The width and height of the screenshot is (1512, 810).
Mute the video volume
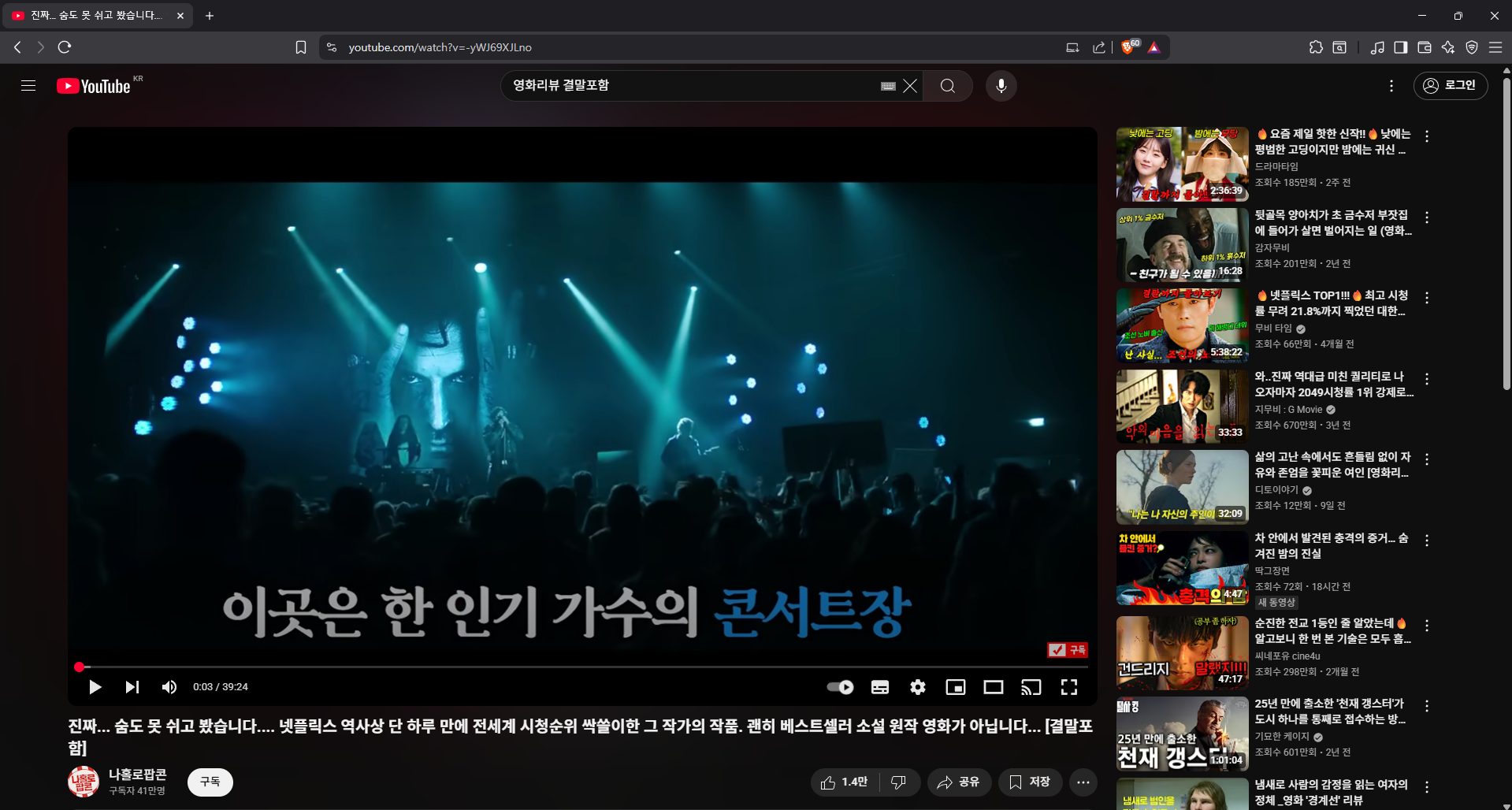[169, 687]
